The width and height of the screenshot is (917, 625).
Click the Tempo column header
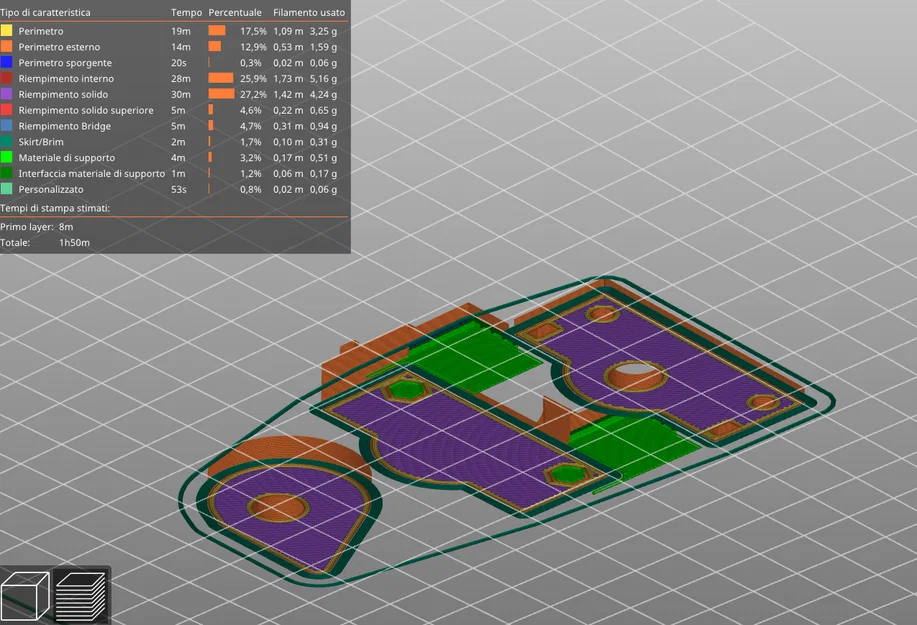186,12
